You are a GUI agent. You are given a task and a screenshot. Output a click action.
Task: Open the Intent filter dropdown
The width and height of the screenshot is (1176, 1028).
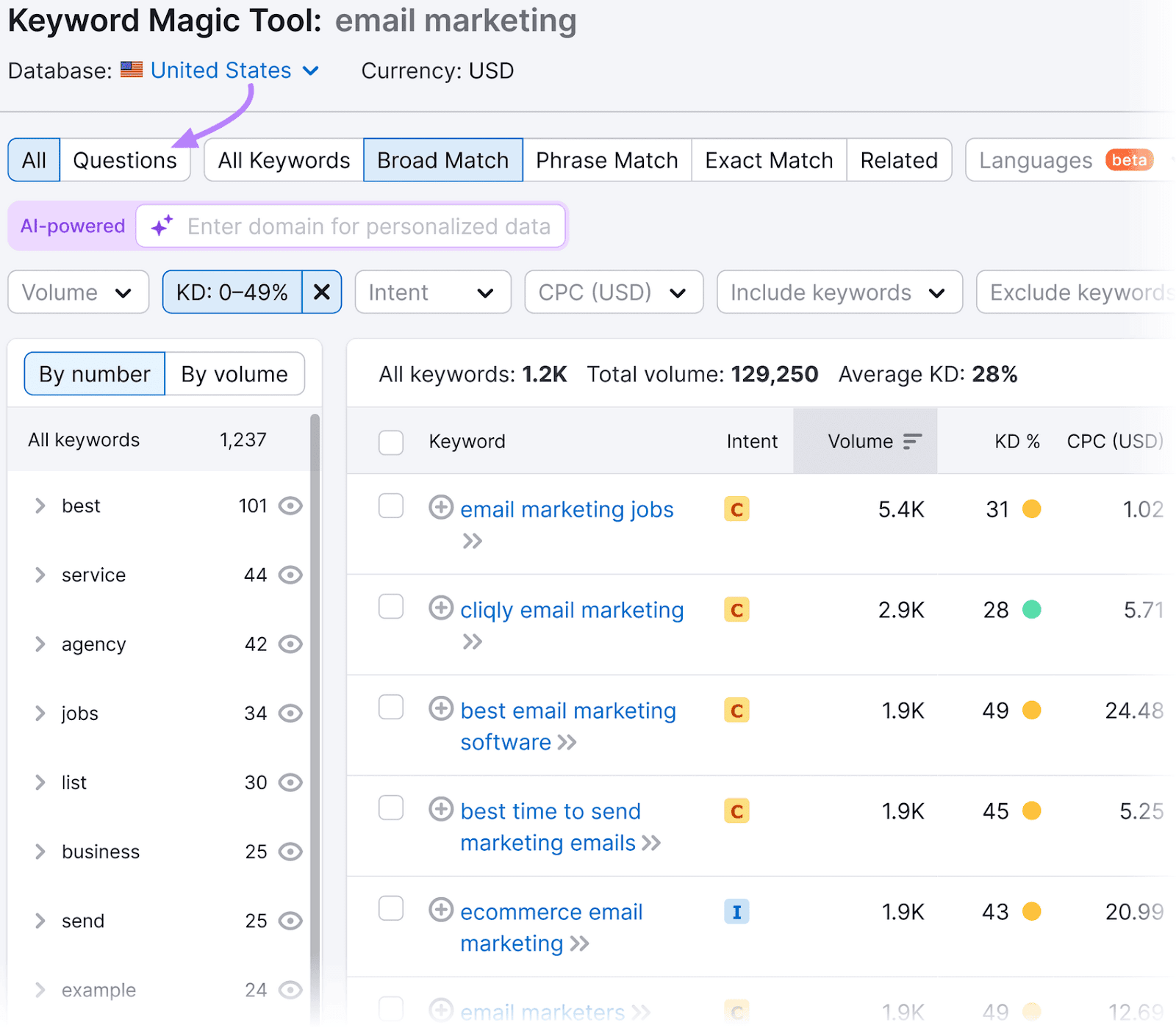click(x=432, y=292)
